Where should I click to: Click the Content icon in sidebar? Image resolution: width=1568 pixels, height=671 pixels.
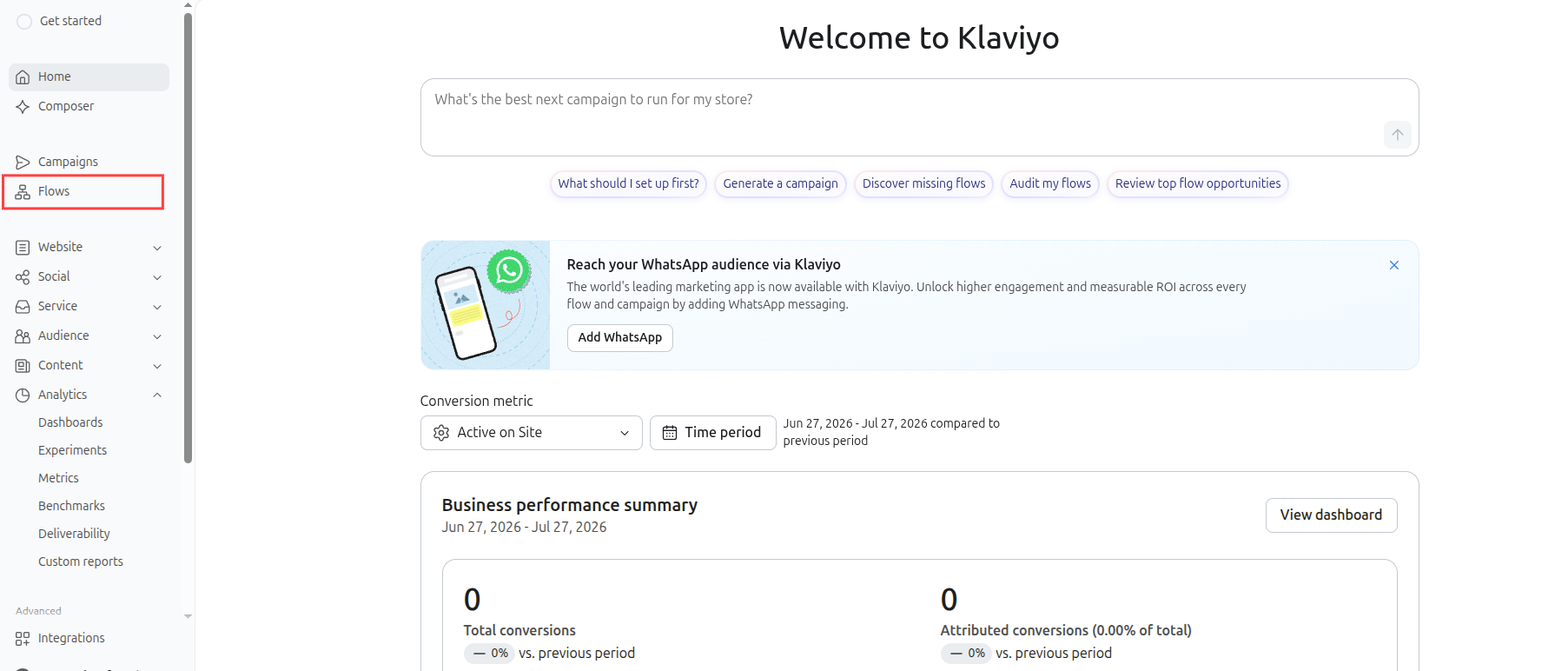click(x=23, y=366)
